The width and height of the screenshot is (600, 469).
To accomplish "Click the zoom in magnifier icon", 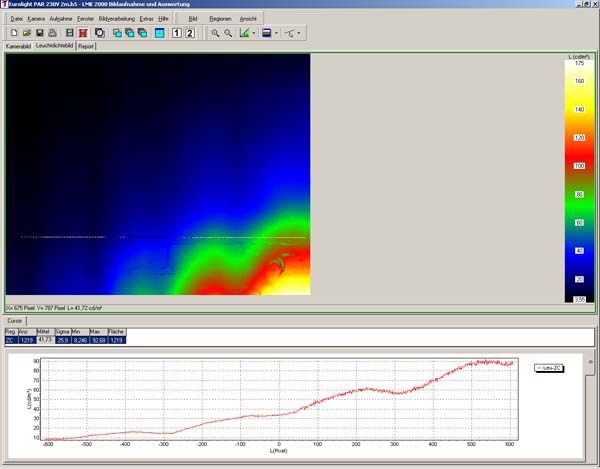I will [x=216, y=33].
